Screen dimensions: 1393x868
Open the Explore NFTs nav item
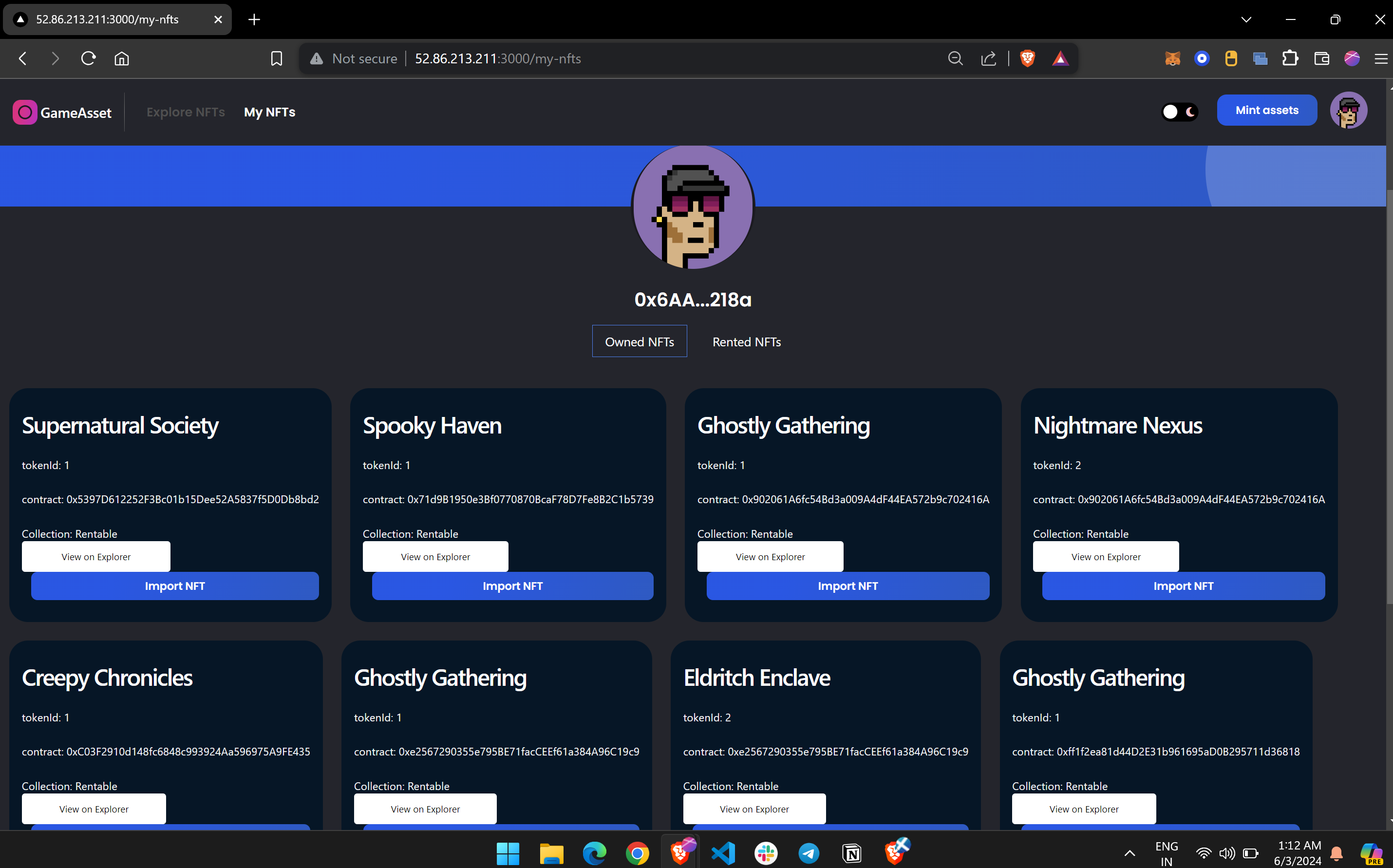[x=186, y=112]
